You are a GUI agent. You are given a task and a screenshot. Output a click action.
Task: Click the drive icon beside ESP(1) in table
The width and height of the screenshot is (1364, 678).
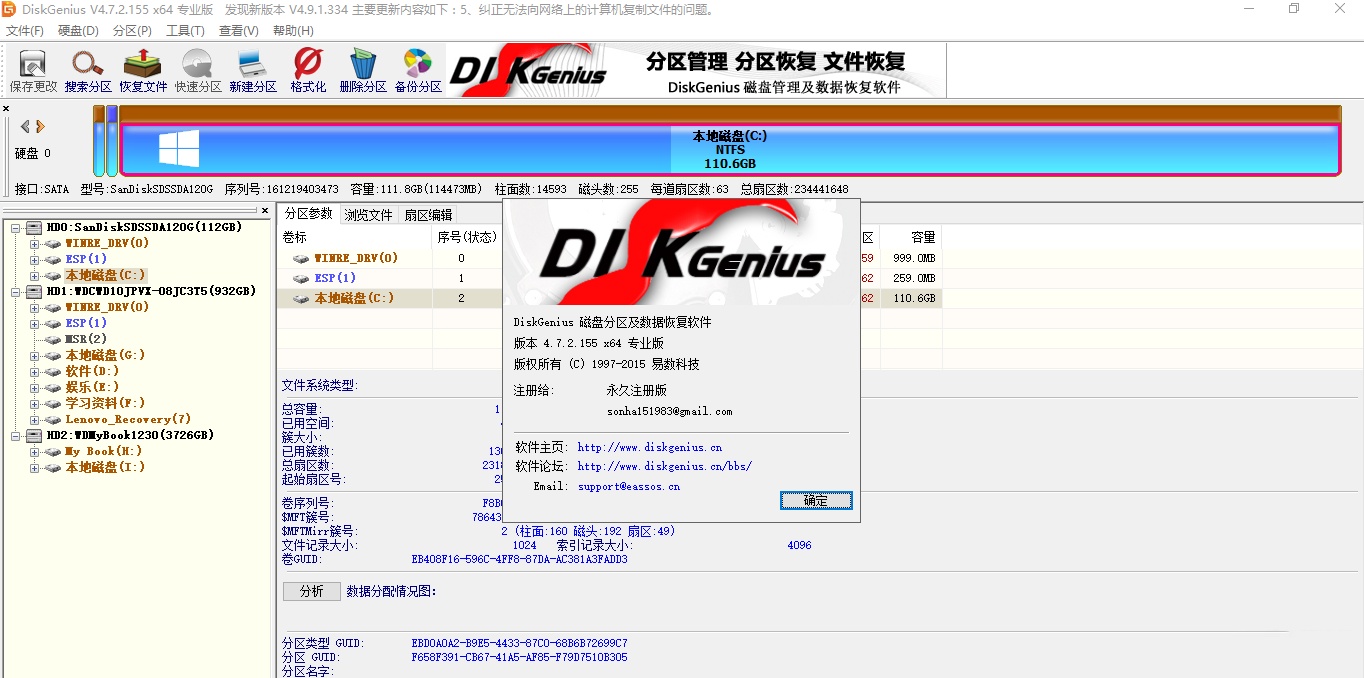[301, 278]
